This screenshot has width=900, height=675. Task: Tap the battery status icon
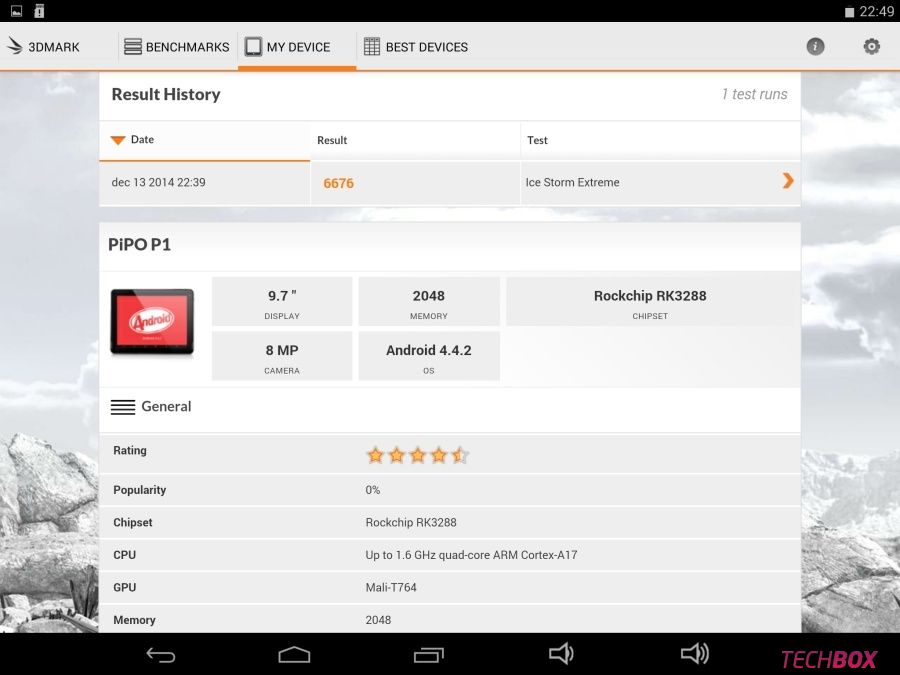coord(849,11)
